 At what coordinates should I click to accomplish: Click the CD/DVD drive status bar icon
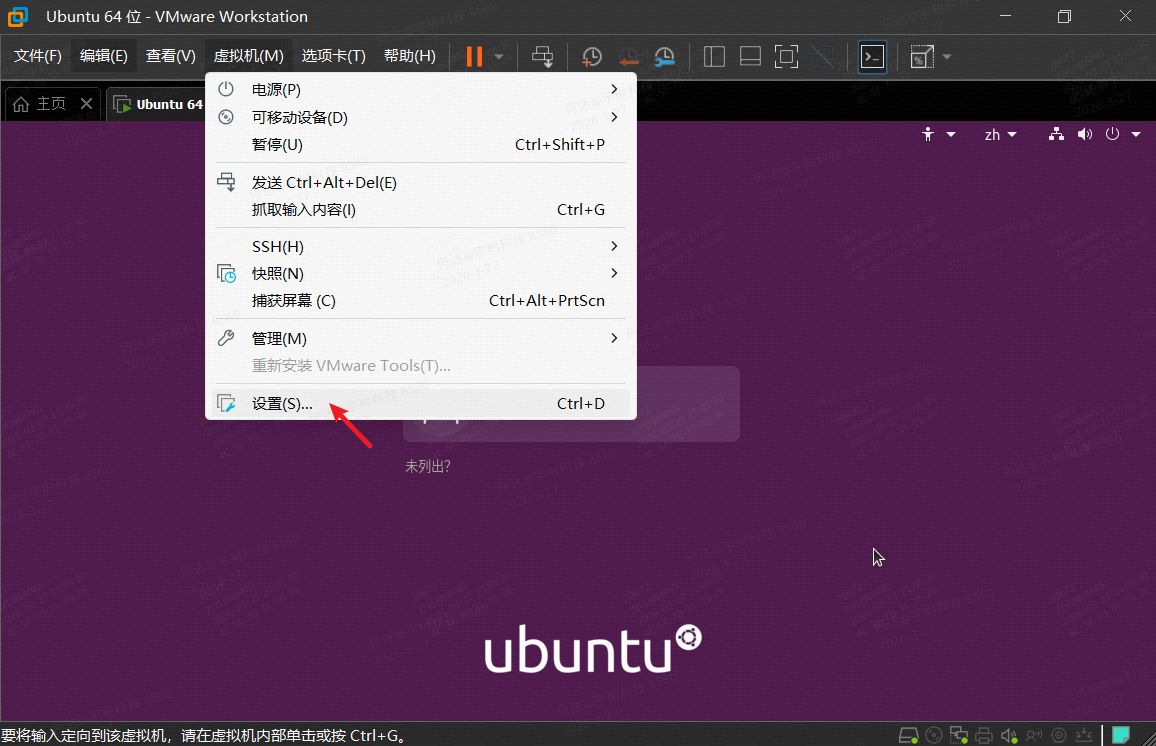click(933, 735)
